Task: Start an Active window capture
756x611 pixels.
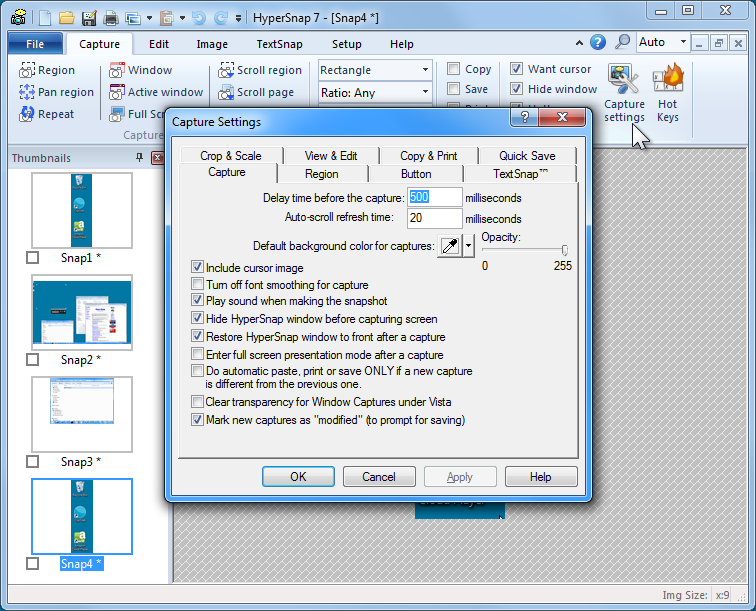Action: pos(117,93)
